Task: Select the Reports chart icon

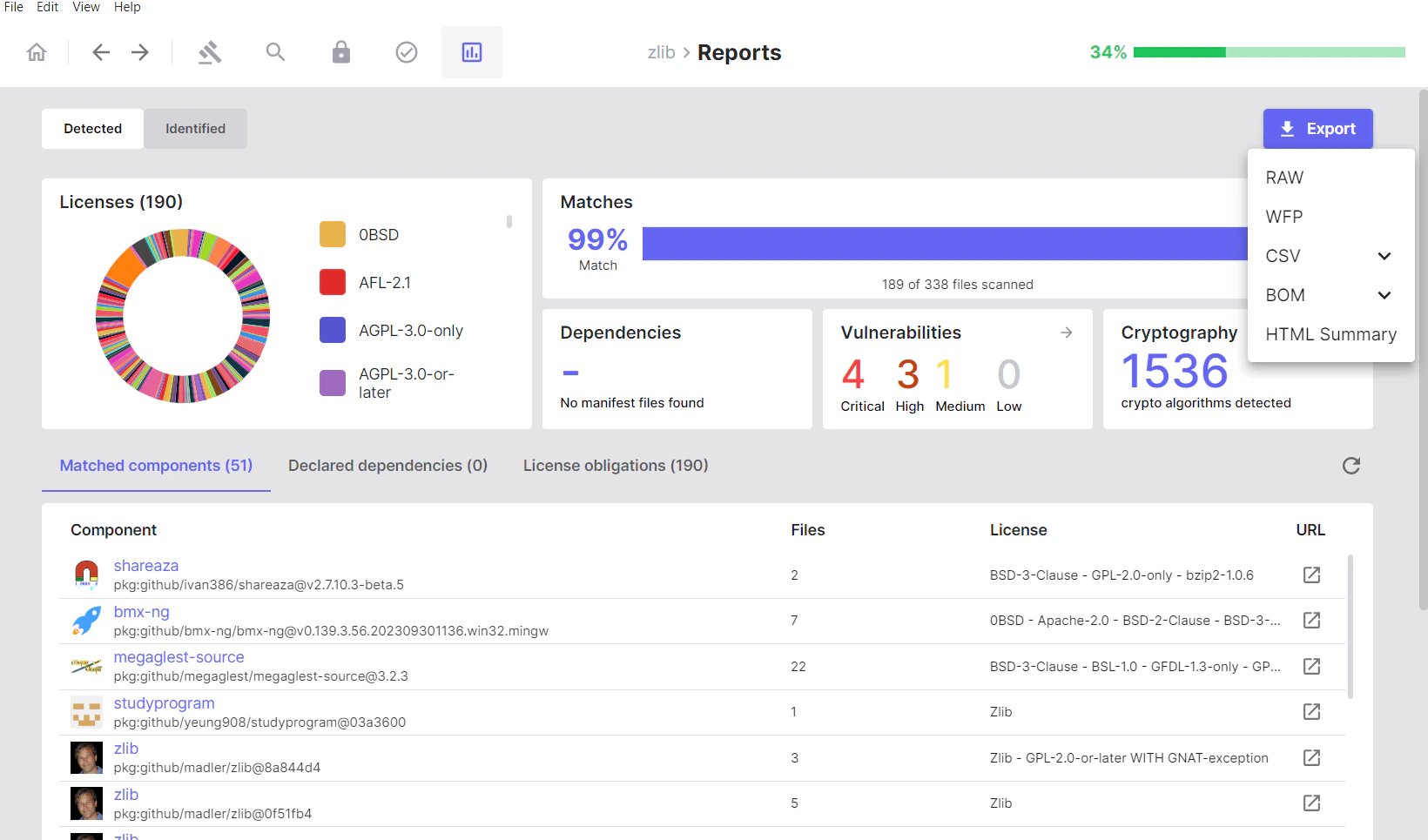Action: pyautogui.click(x=472, y=52)
